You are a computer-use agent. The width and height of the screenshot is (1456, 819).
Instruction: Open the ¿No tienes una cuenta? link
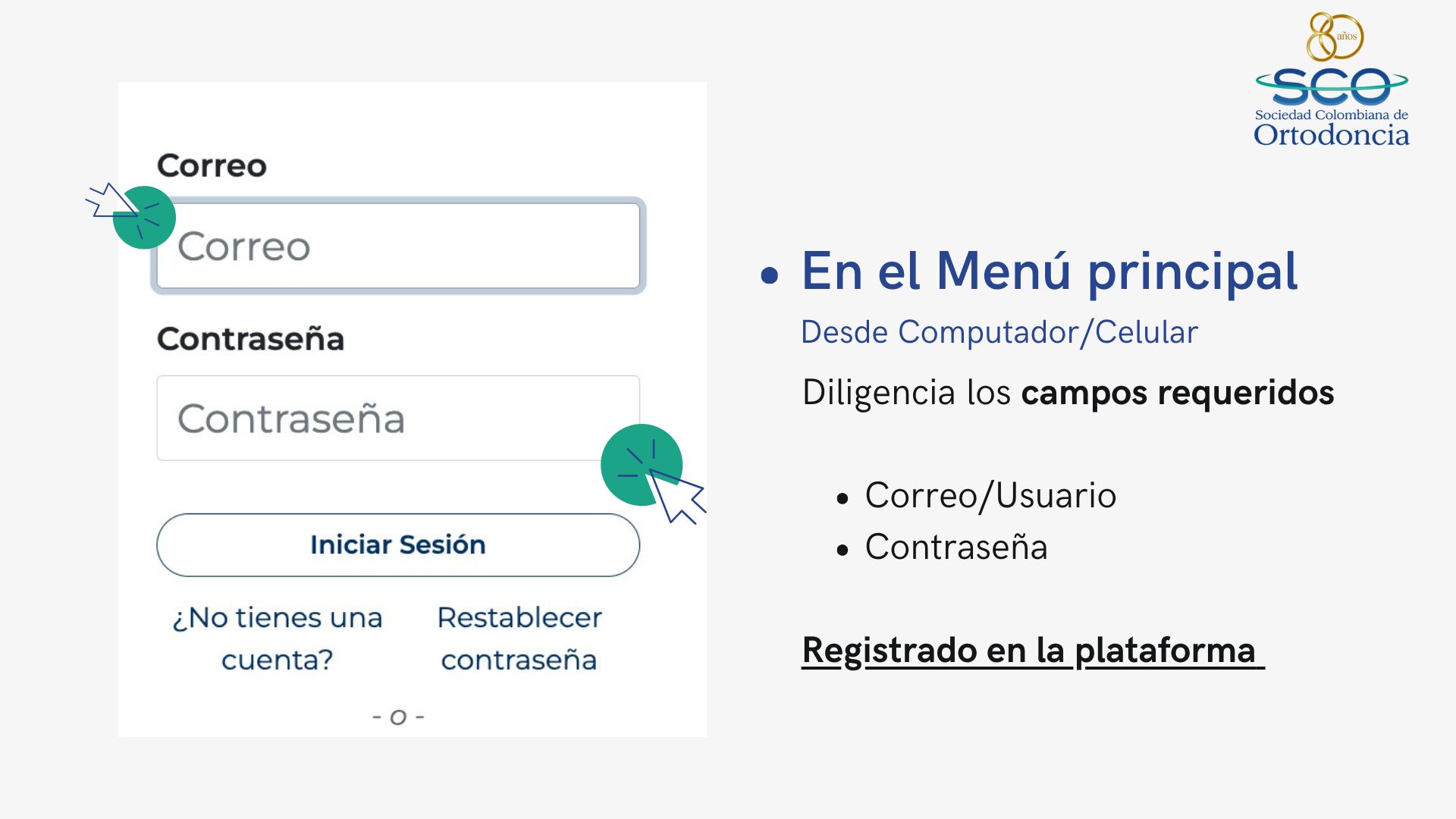click(278, 639)
